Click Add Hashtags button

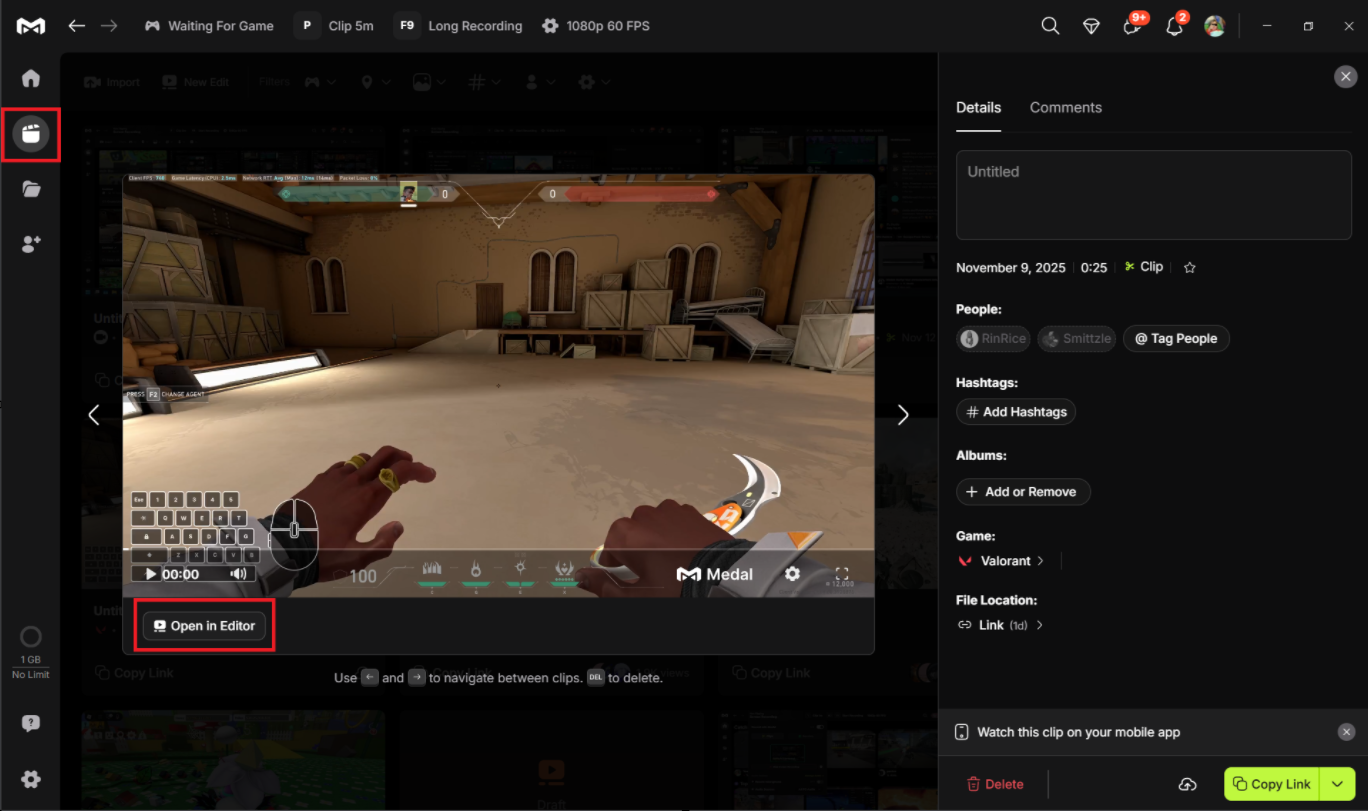click(x=1016, y=412)
